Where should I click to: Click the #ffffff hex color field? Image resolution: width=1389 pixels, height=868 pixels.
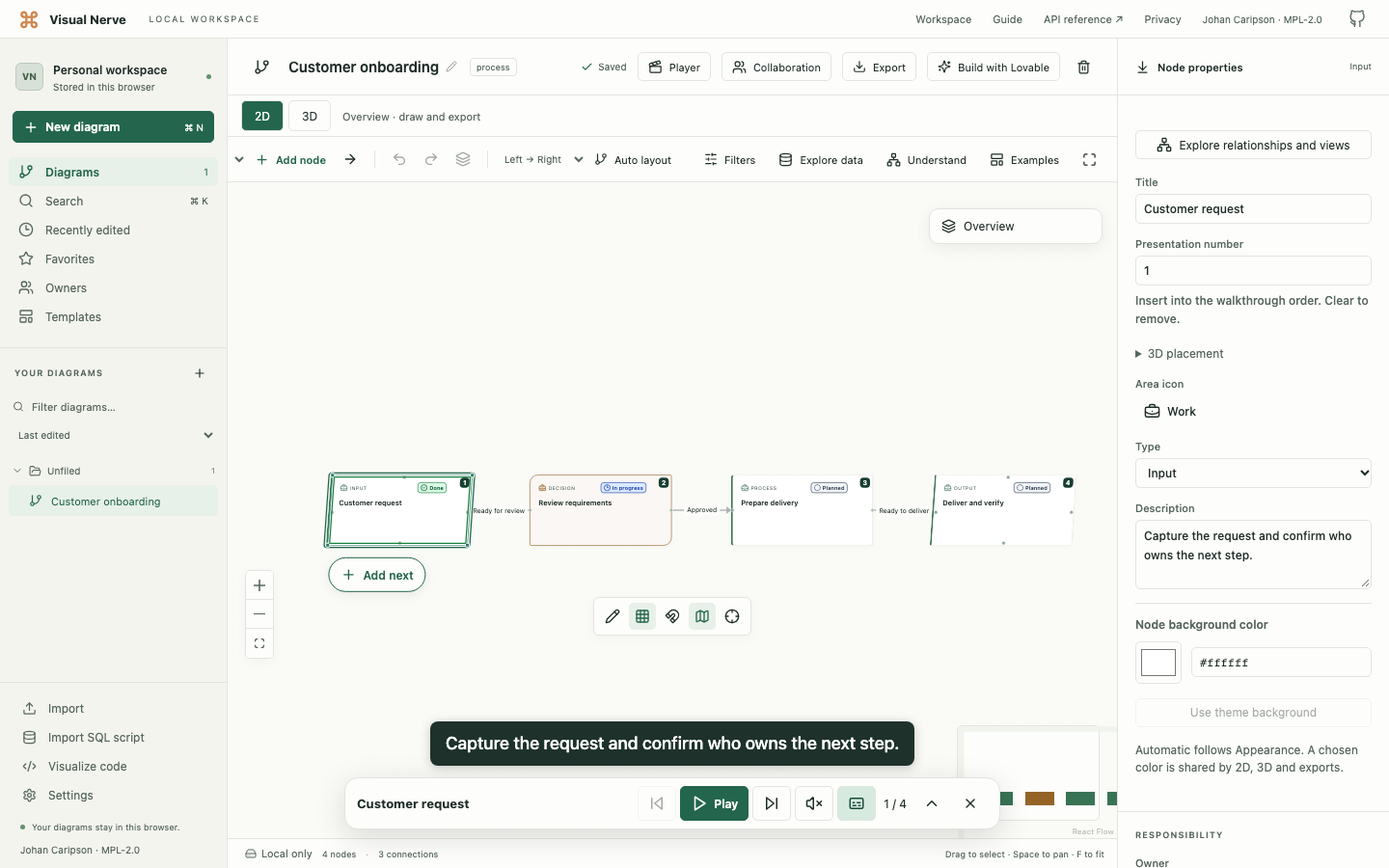click(x=1281, y=663)
